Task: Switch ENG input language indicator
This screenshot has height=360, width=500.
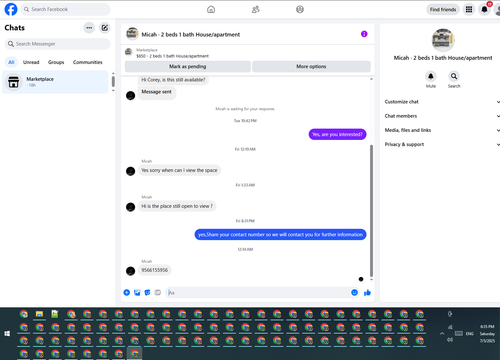Action: point(470,333)
